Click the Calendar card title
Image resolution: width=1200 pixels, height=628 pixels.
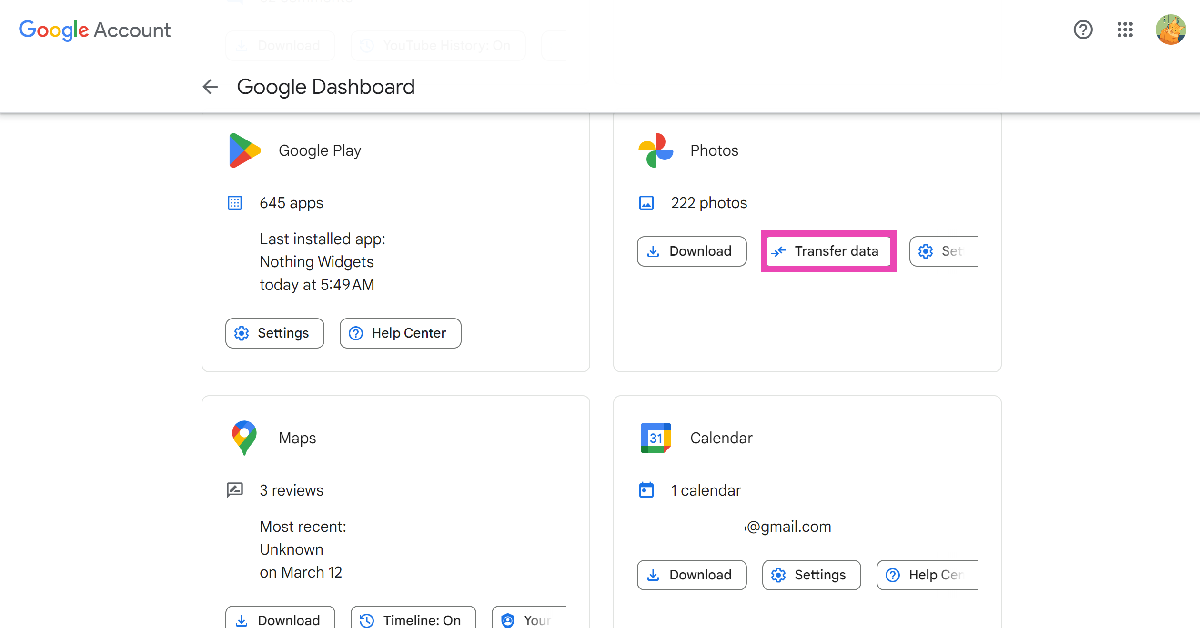(x=721, y=438)
